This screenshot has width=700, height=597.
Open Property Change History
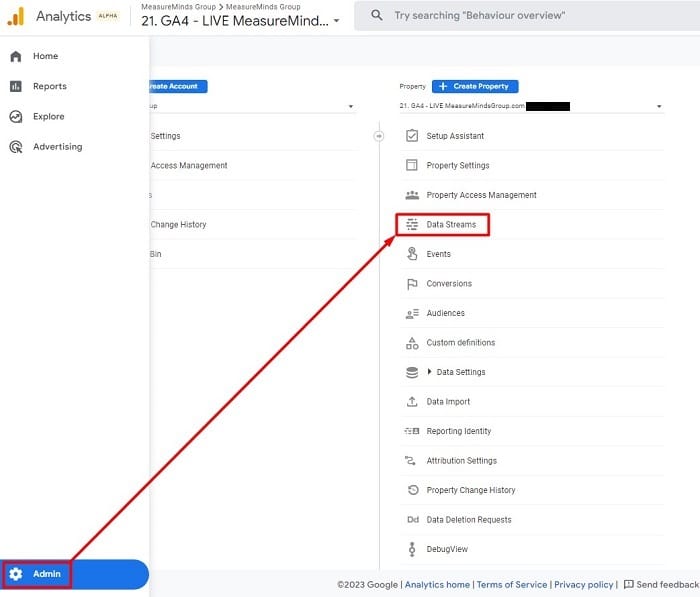(x=471, y=490)
